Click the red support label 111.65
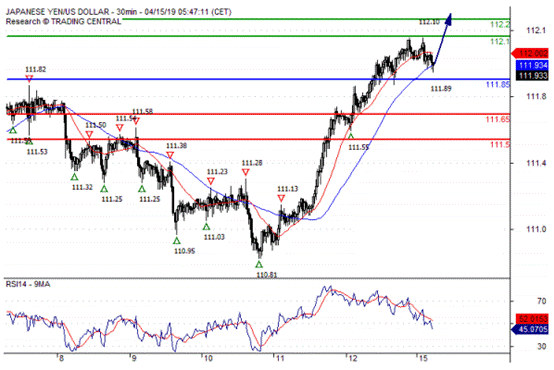The width and height of the screenshot is (554, 370). (498, 119)
